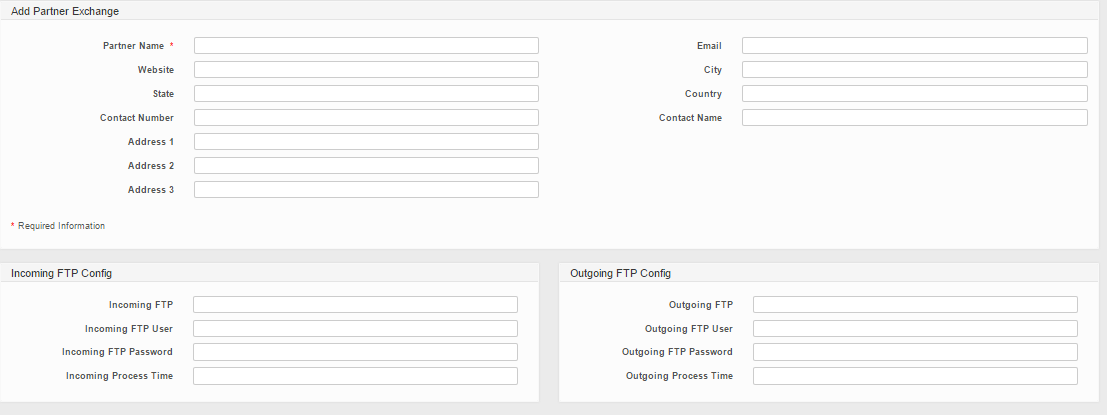Focus the Website text box
Viewport: 1107px width, 415px height.
366,70
